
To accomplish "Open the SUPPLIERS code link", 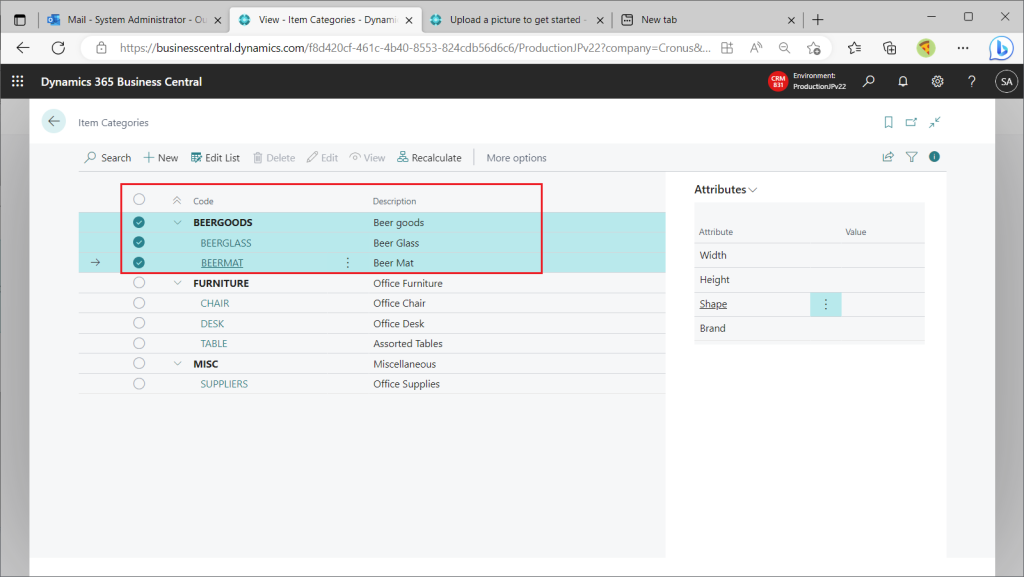I will point(224,384).
